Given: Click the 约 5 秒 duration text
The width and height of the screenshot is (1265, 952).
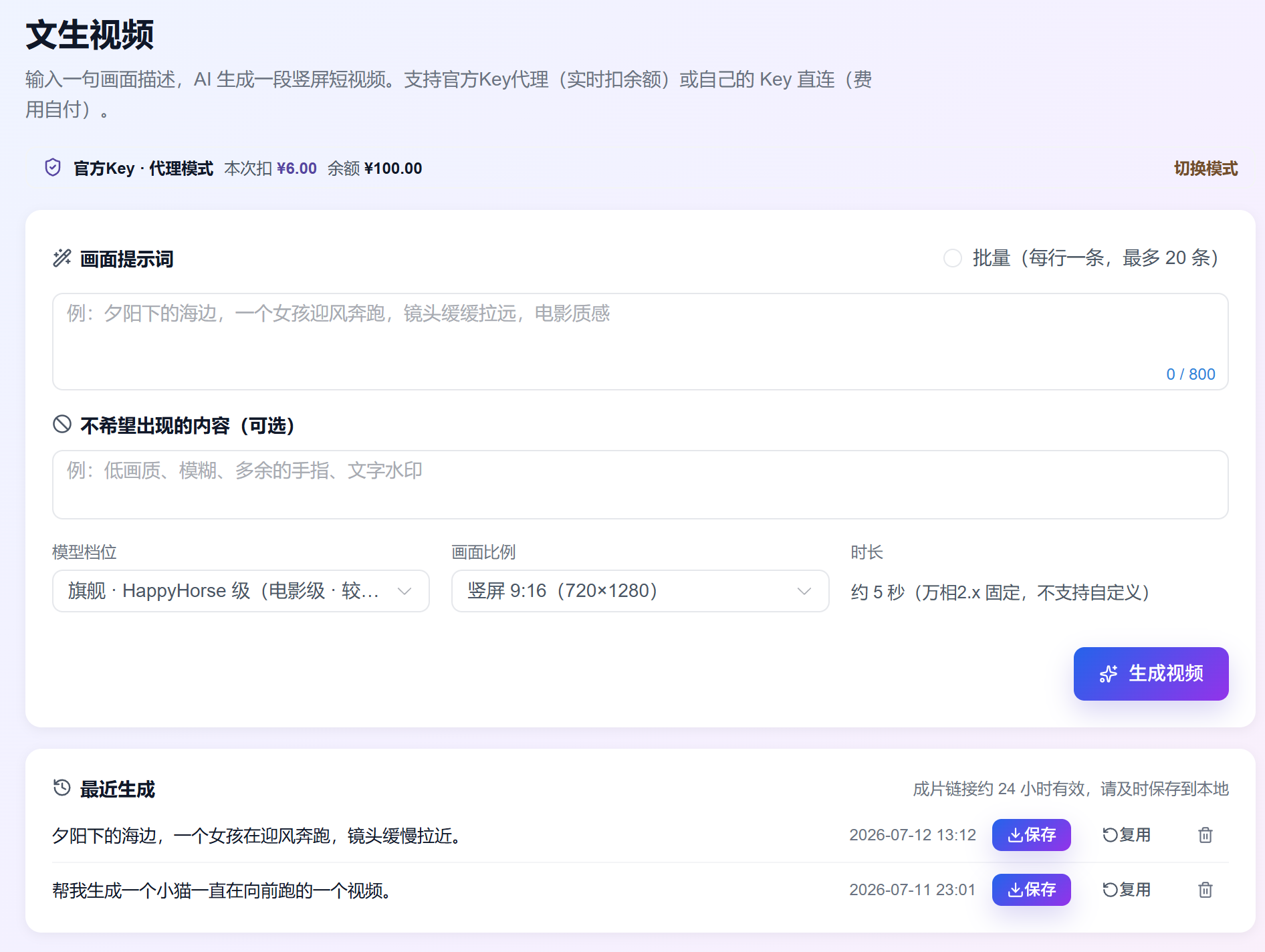Looking at the screenshot, I should coord(1001,592).
